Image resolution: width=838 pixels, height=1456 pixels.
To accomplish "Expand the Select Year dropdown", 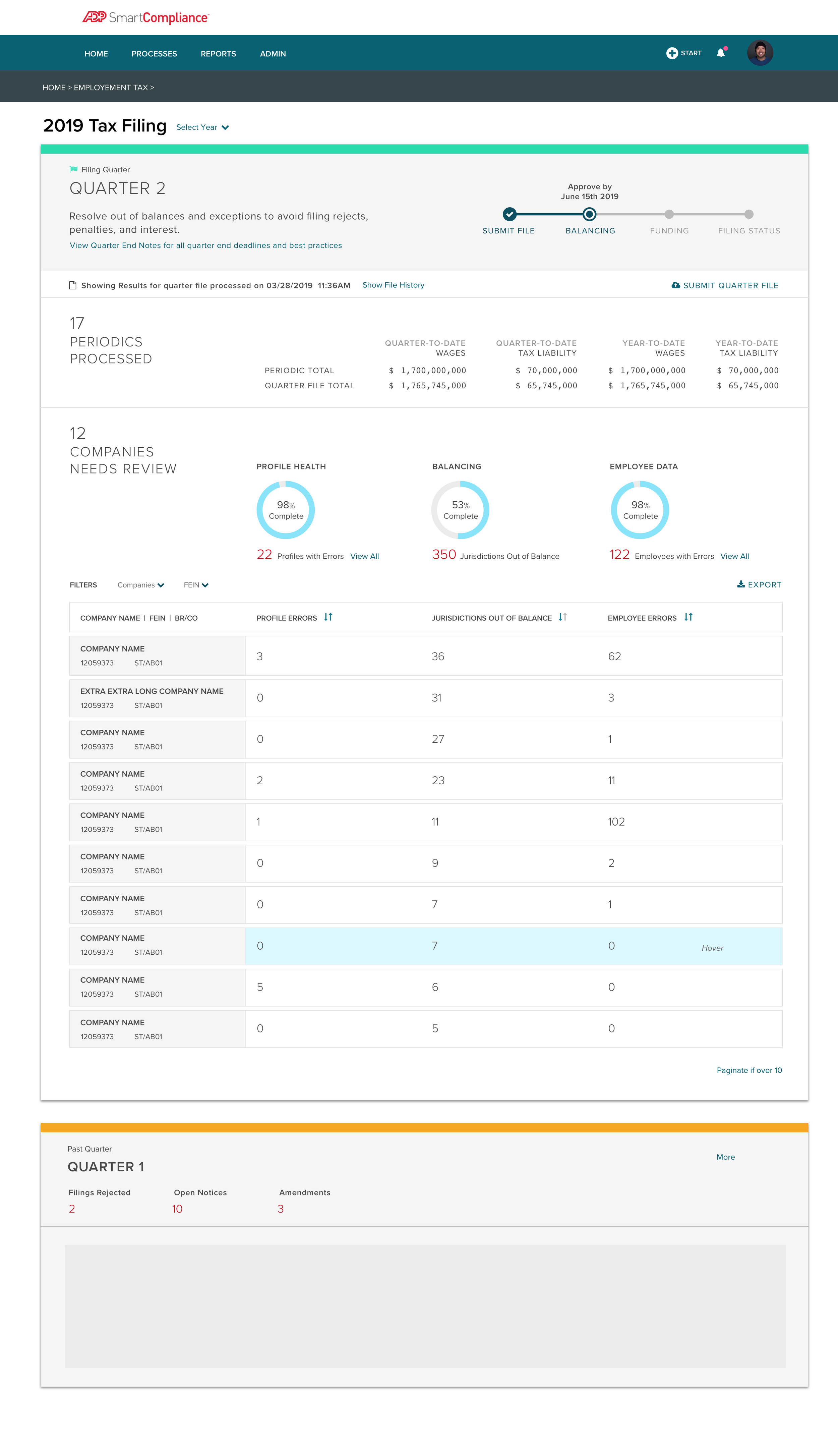I will (202, 127).
